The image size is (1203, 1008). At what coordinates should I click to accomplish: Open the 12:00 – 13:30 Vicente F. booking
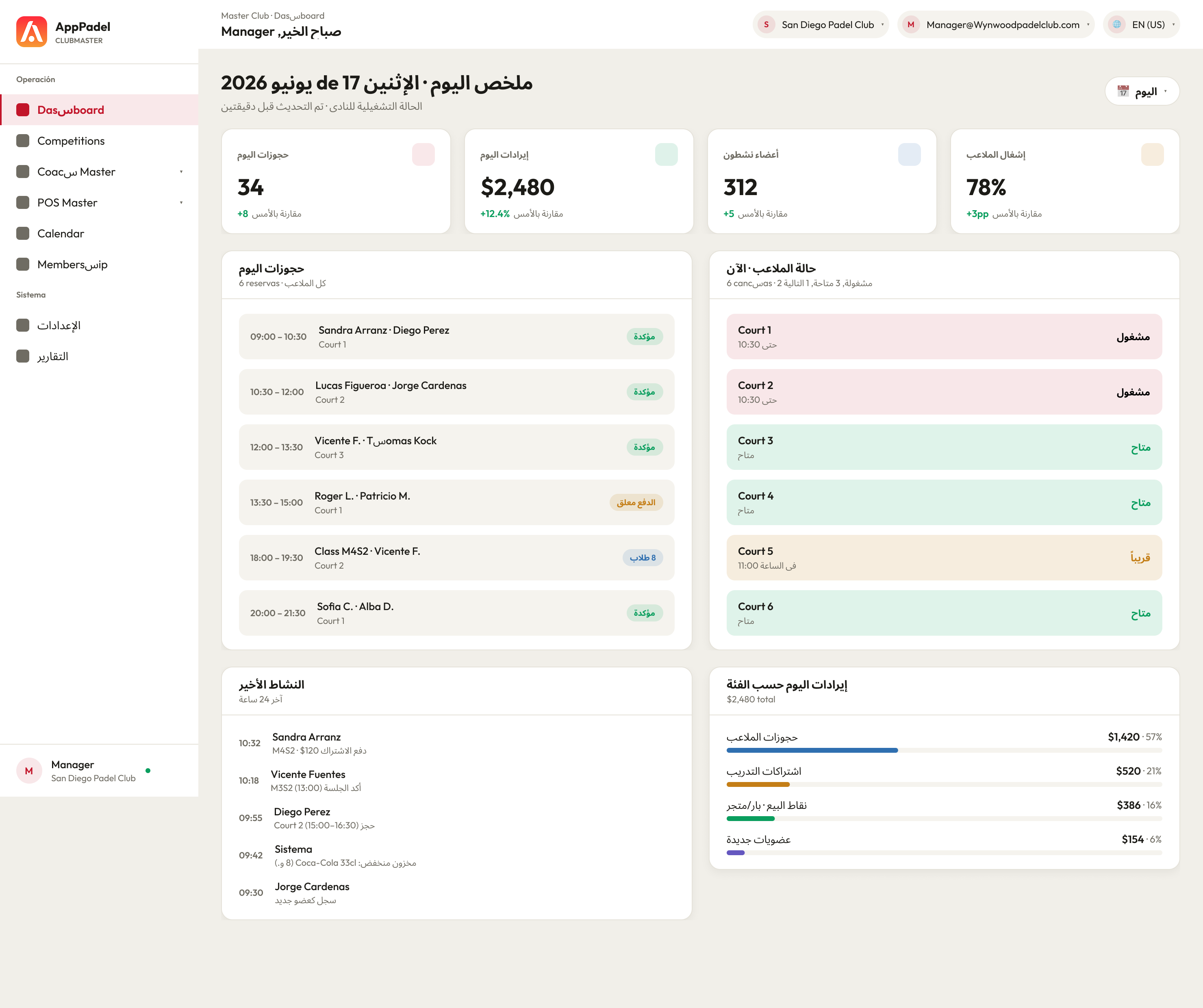pos(456,447)
